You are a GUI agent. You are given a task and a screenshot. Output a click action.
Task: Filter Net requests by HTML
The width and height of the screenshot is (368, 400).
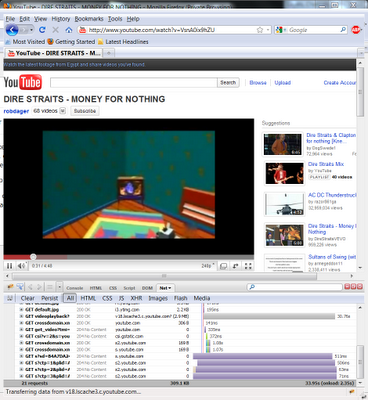click(x=88, y=298)
